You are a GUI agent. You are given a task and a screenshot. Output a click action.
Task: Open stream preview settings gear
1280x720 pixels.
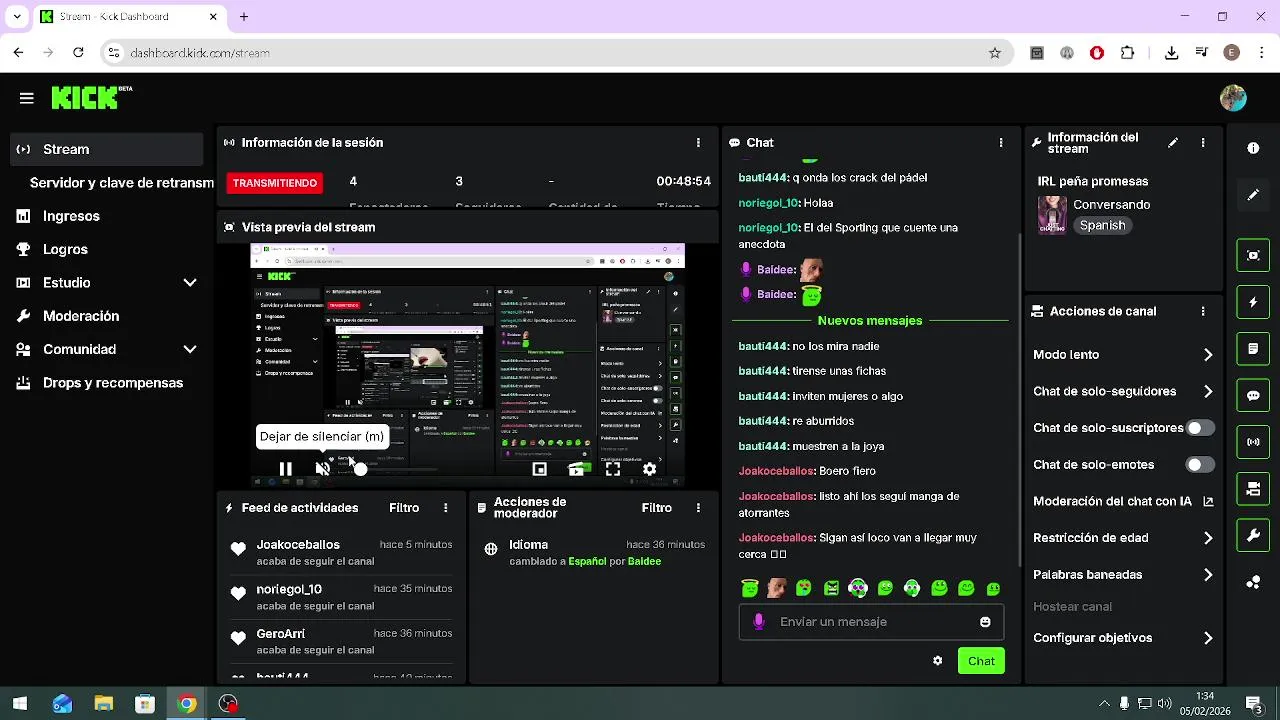(x=650, y=469)
